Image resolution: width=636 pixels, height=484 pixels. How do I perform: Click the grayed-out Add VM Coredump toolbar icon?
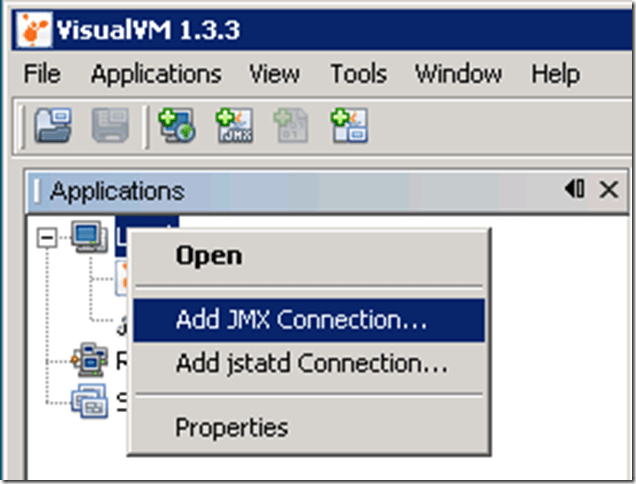coord(291,127)
